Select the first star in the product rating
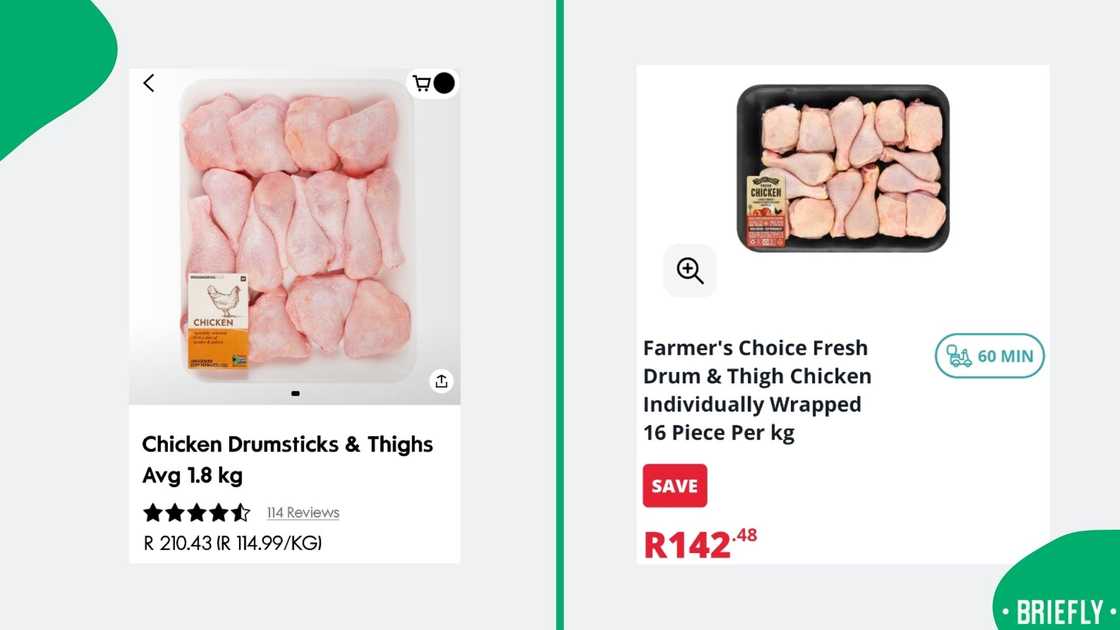 (x=154, y=512)
